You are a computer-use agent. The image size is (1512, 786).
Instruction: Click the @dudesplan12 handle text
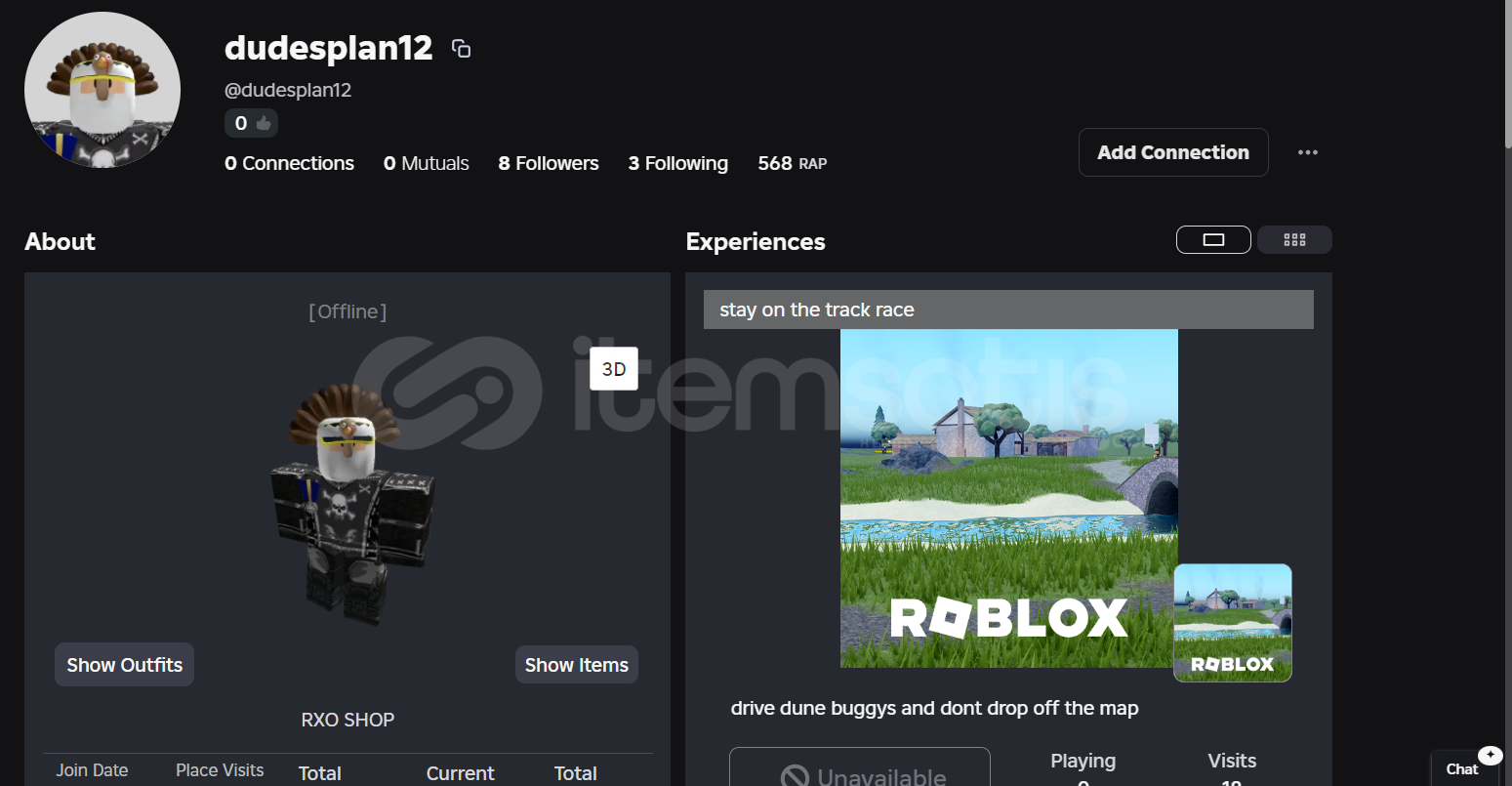[288, 90]
